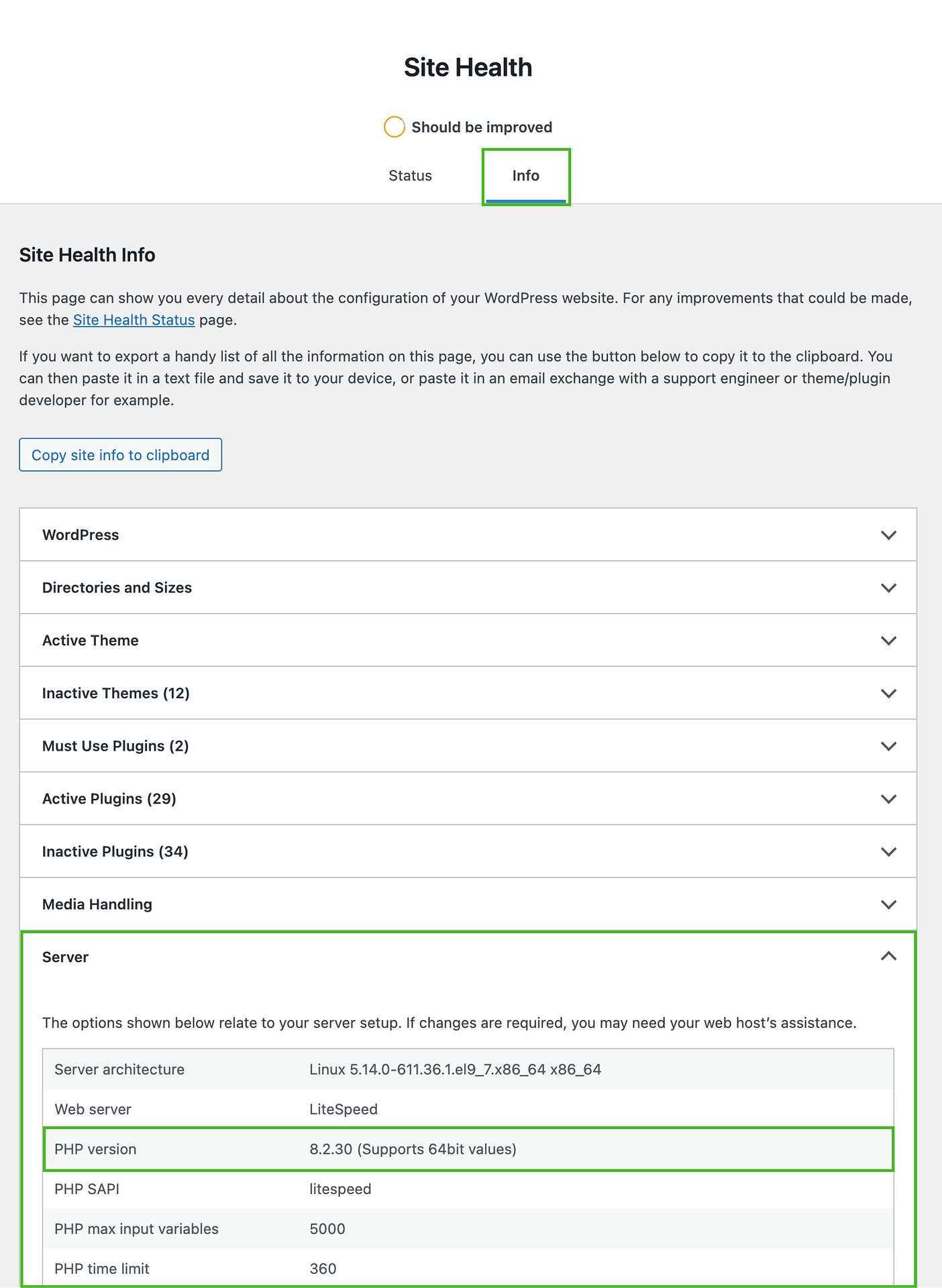Image resolution: width=942 pixels, height=1288 pixels.
Task: Expand the WordPress section chevron
Action: click(x=888, y=535)
